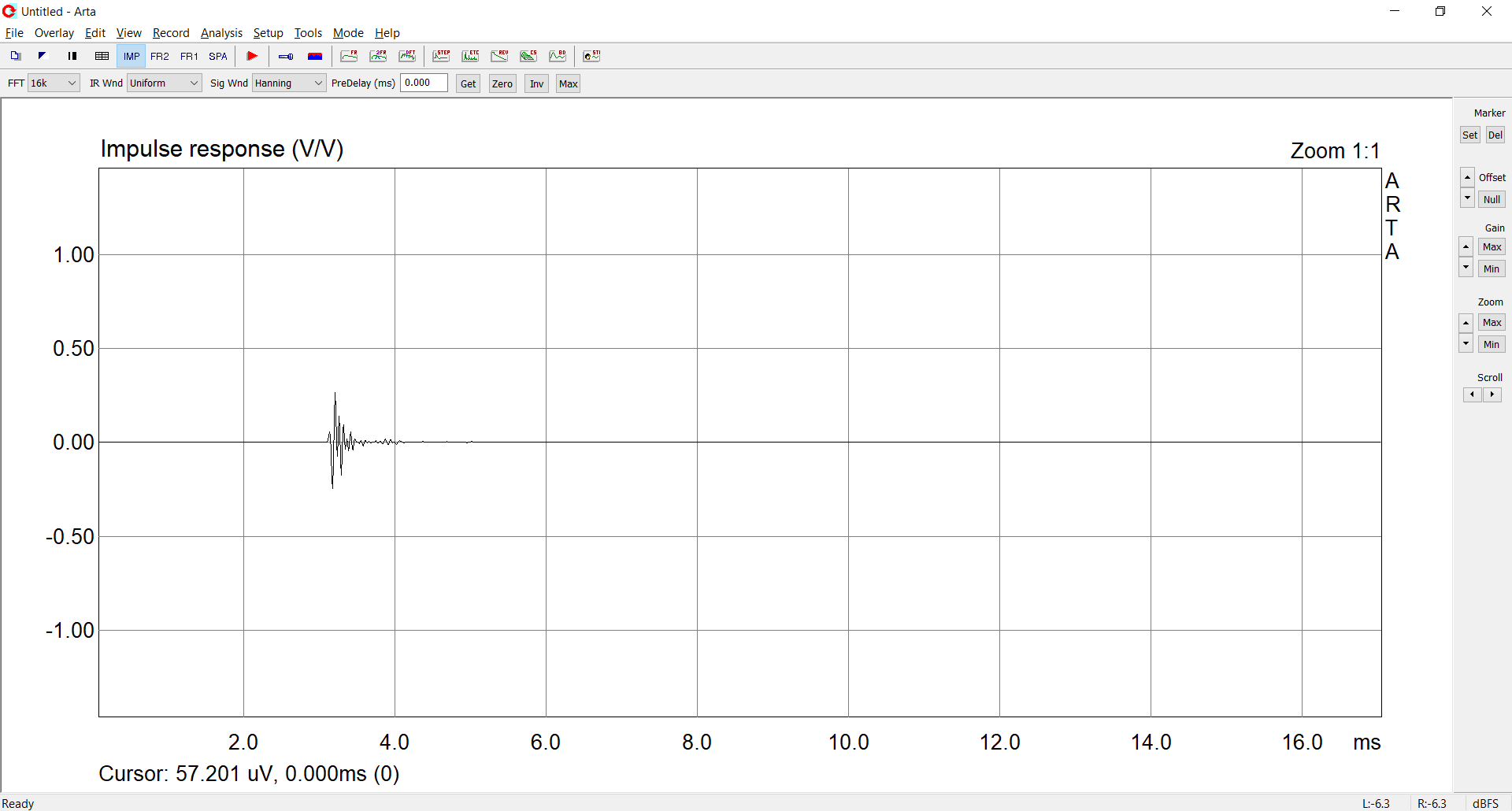Click the Zoom Min button
This screenshot has width=1512, height=811.
pos(1492,344)
